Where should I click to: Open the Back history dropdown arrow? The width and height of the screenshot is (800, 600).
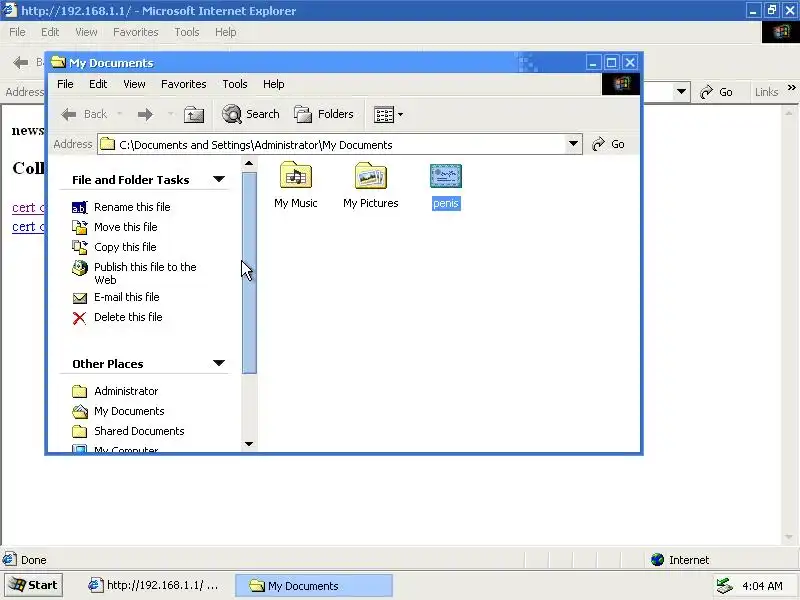[119, 114]
